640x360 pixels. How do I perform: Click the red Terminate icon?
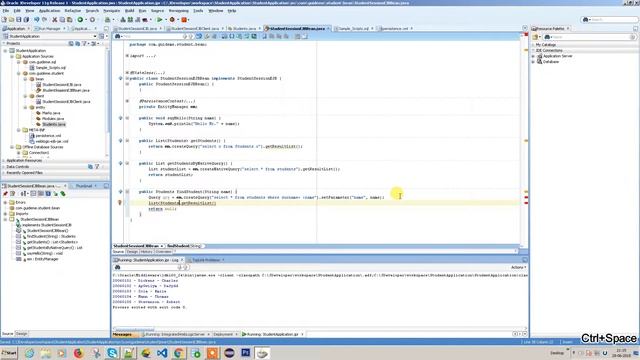[x=184, y=20]
